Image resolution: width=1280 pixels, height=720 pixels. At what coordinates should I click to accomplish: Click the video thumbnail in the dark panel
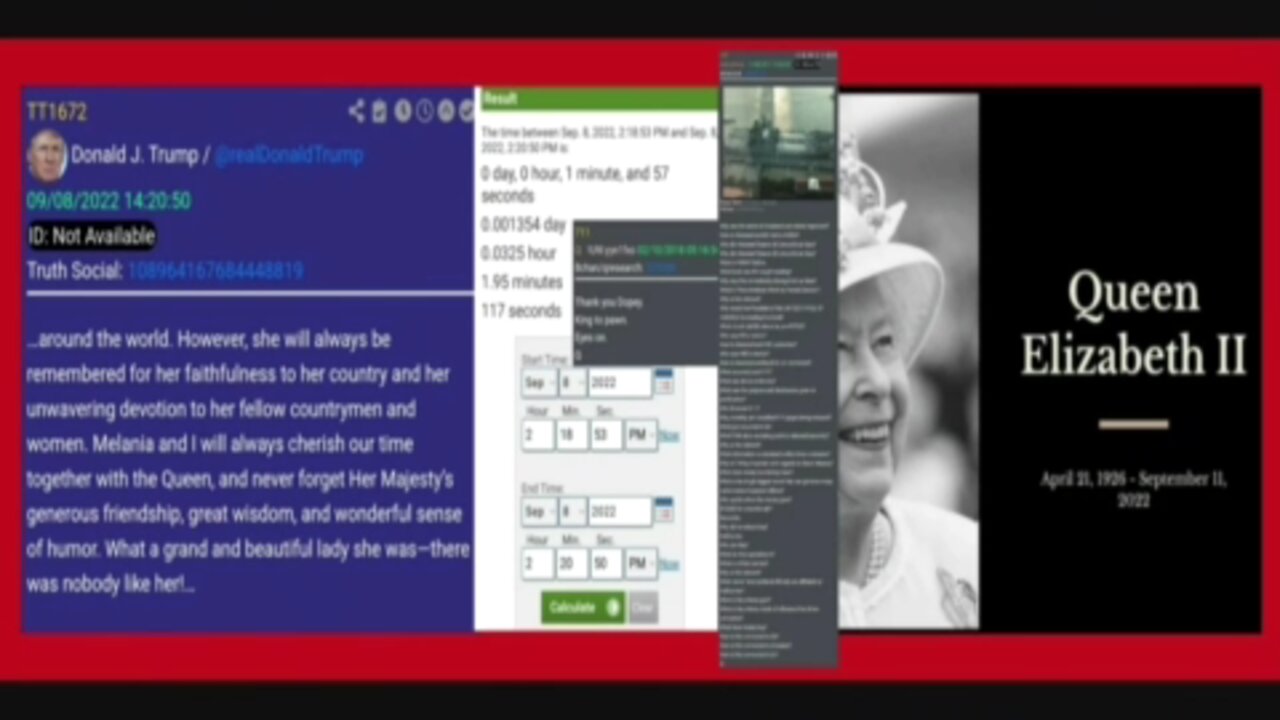pyautogui.click(x=778, y=142)
